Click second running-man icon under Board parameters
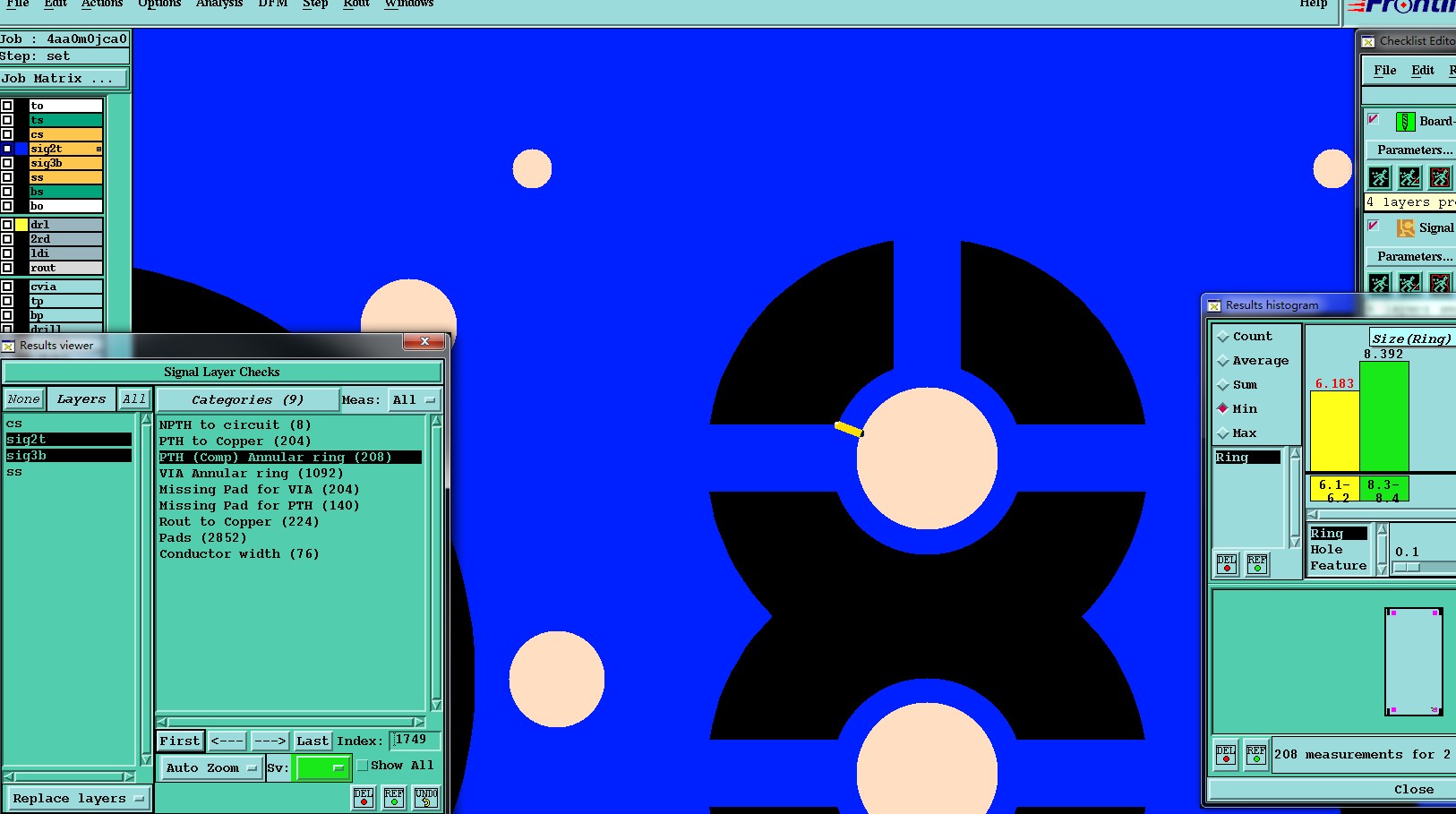The image size is (1456, 814). click(x=1409, y=177)
